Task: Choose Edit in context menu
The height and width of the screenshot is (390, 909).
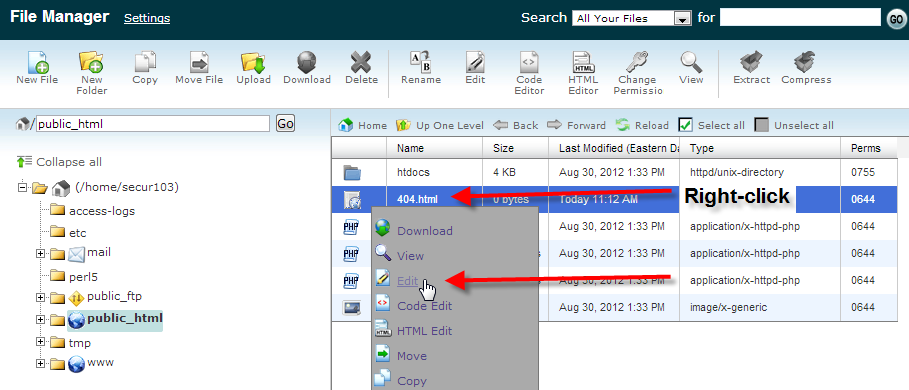Action: pyautogui.click(x=407, y=280)
